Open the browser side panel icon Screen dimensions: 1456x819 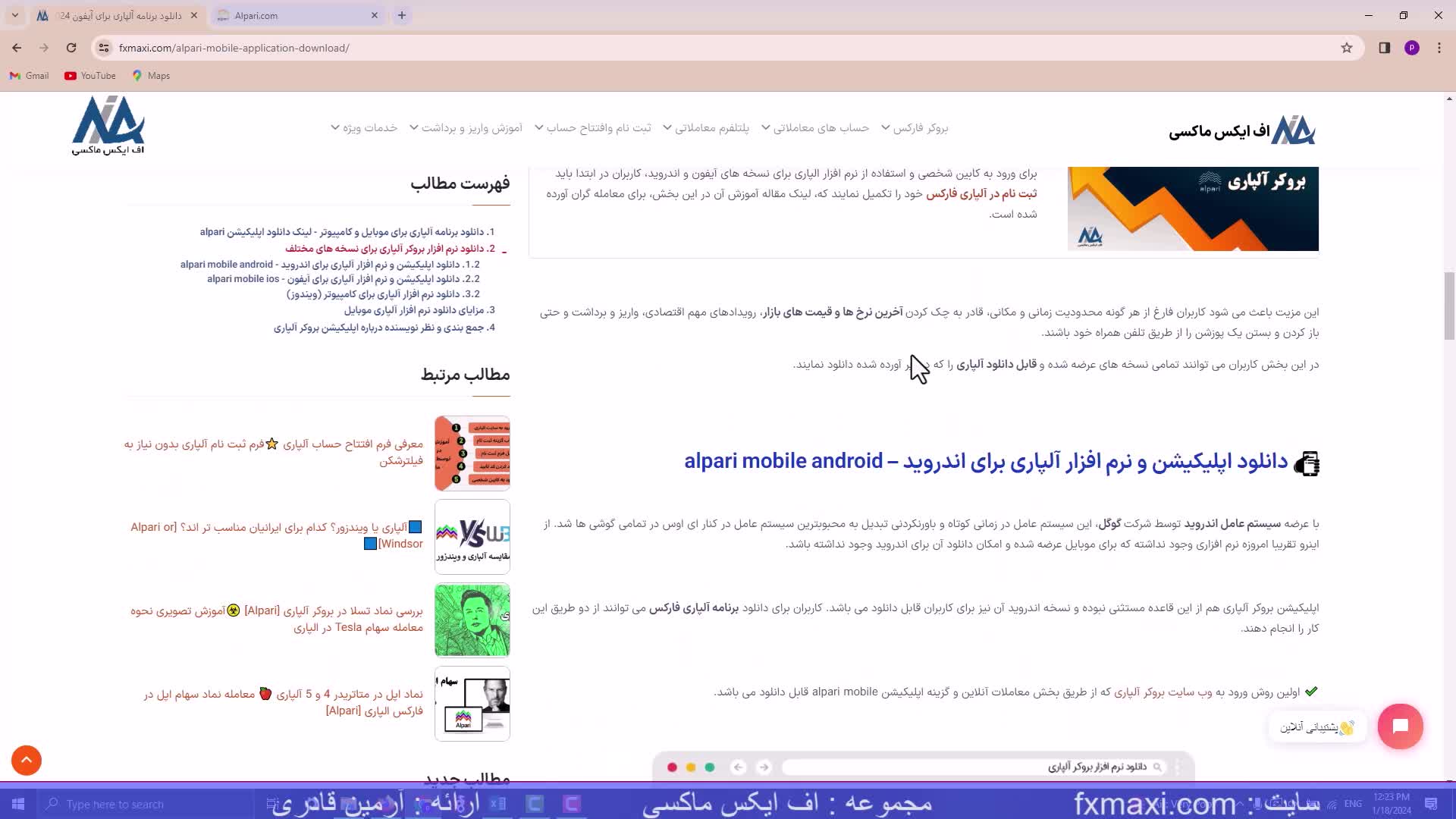click(x=1385, y=48)
